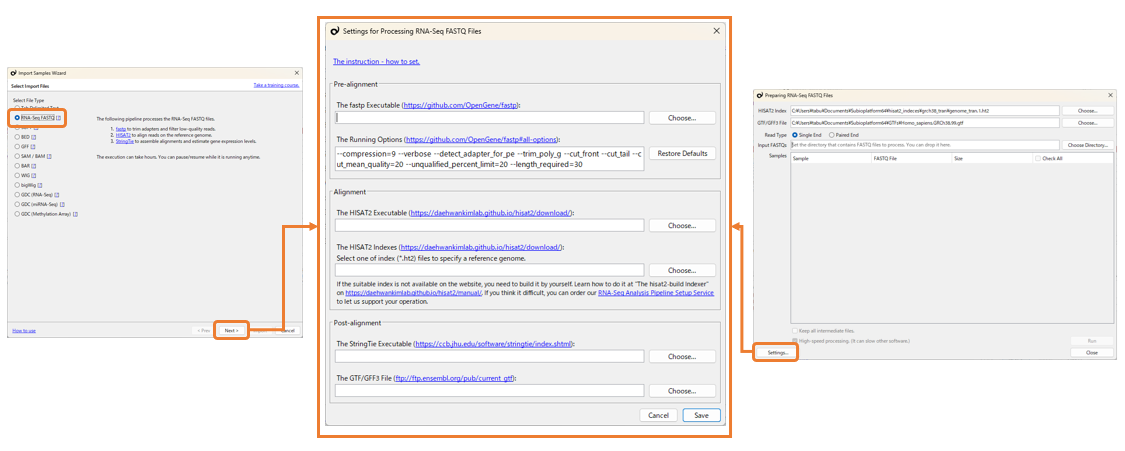Open 'The instruction - how to set' link
The image size is (1125, 451).
(377, 61)
